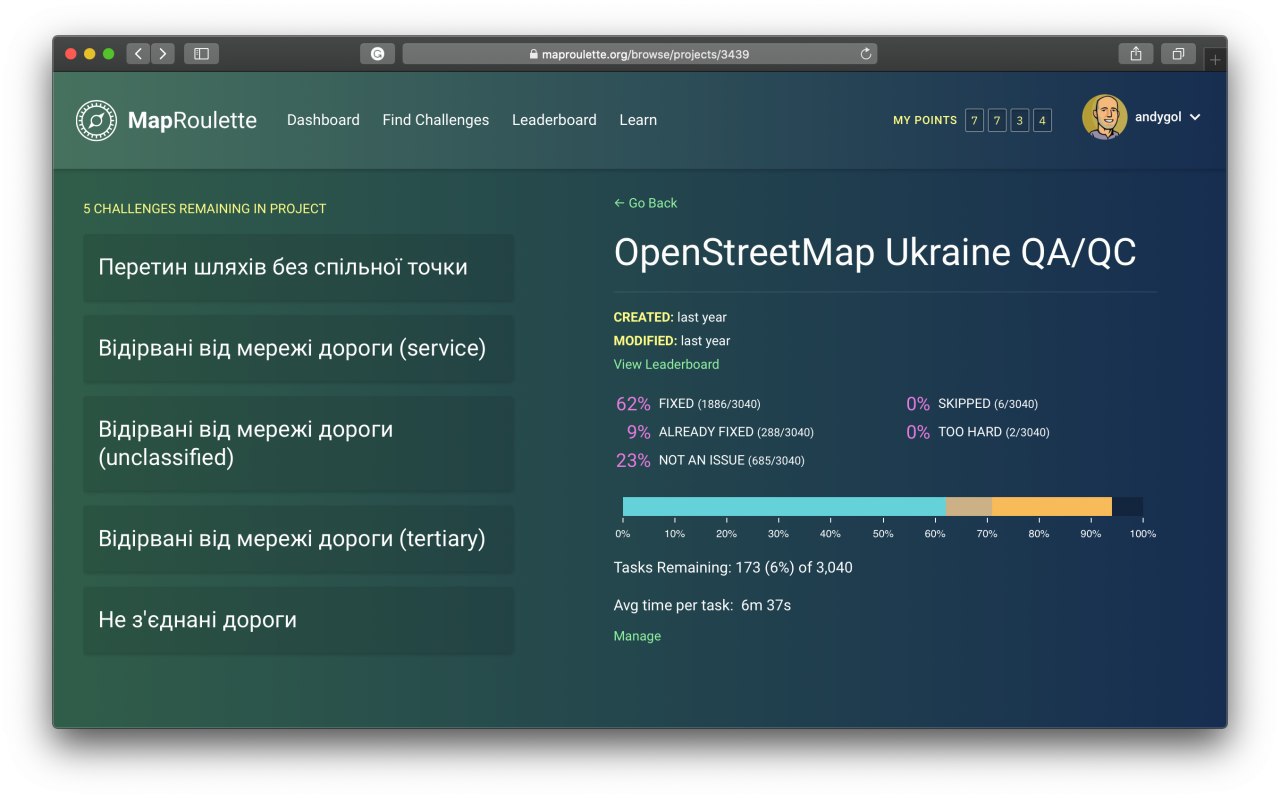This screenshot has height=798, width=1280.
Task: Click the project title OpenStreetMap Ukraine QA/QC
Action: click(x=875, y=253)
